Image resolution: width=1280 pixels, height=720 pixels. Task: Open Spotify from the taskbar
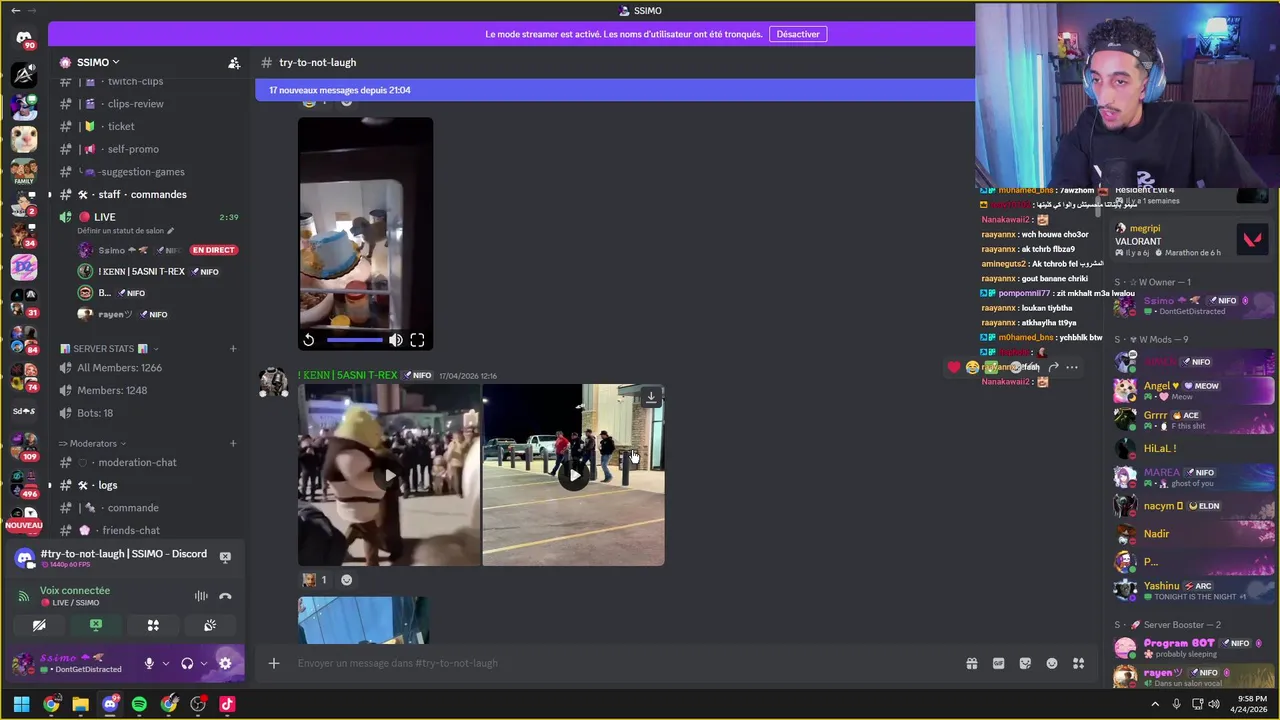pos(139,704)
